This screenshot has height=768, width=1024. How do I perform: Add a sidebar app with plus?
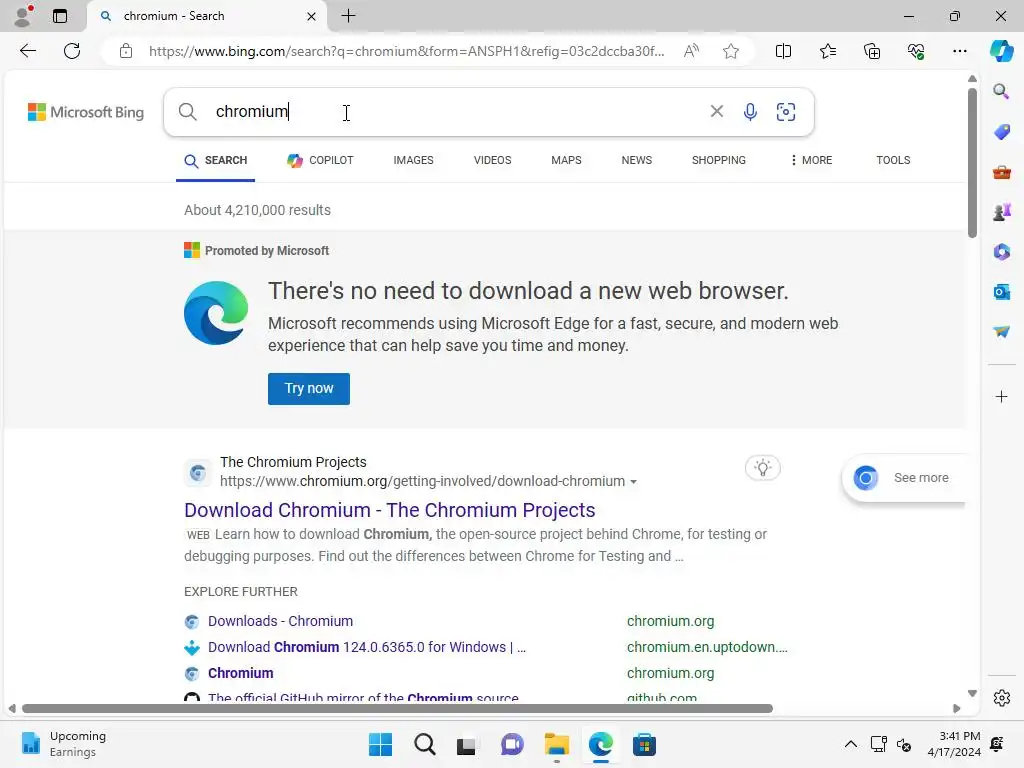pos(1001,396)
